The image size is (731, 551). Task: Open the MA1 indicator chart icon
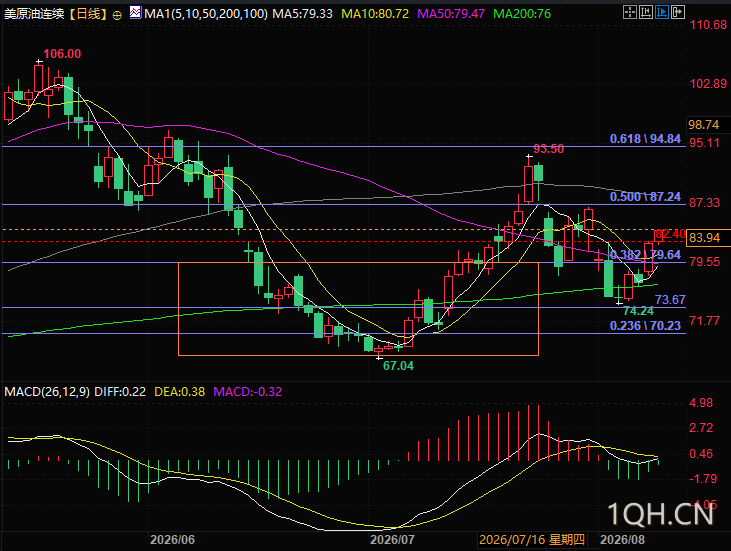pos(135,13)
